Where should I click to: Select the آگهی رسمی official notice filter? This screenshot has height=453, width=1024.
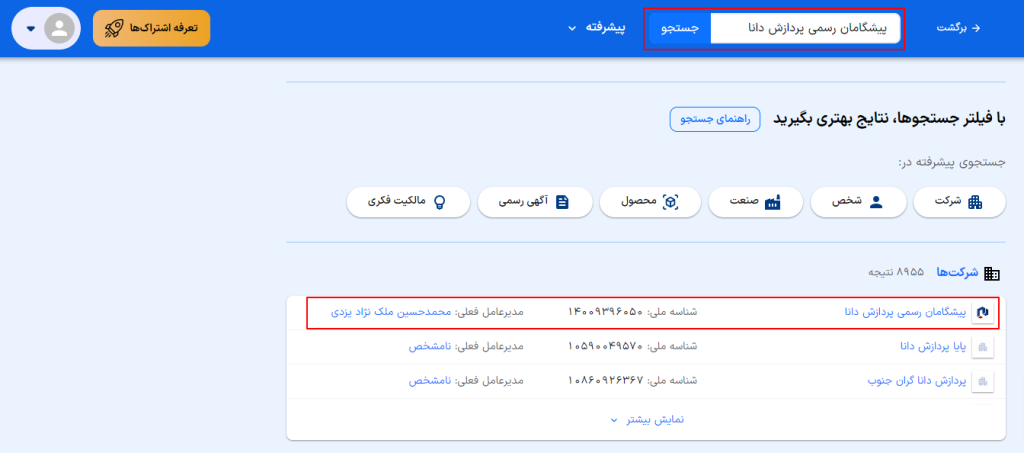(536, 202)
